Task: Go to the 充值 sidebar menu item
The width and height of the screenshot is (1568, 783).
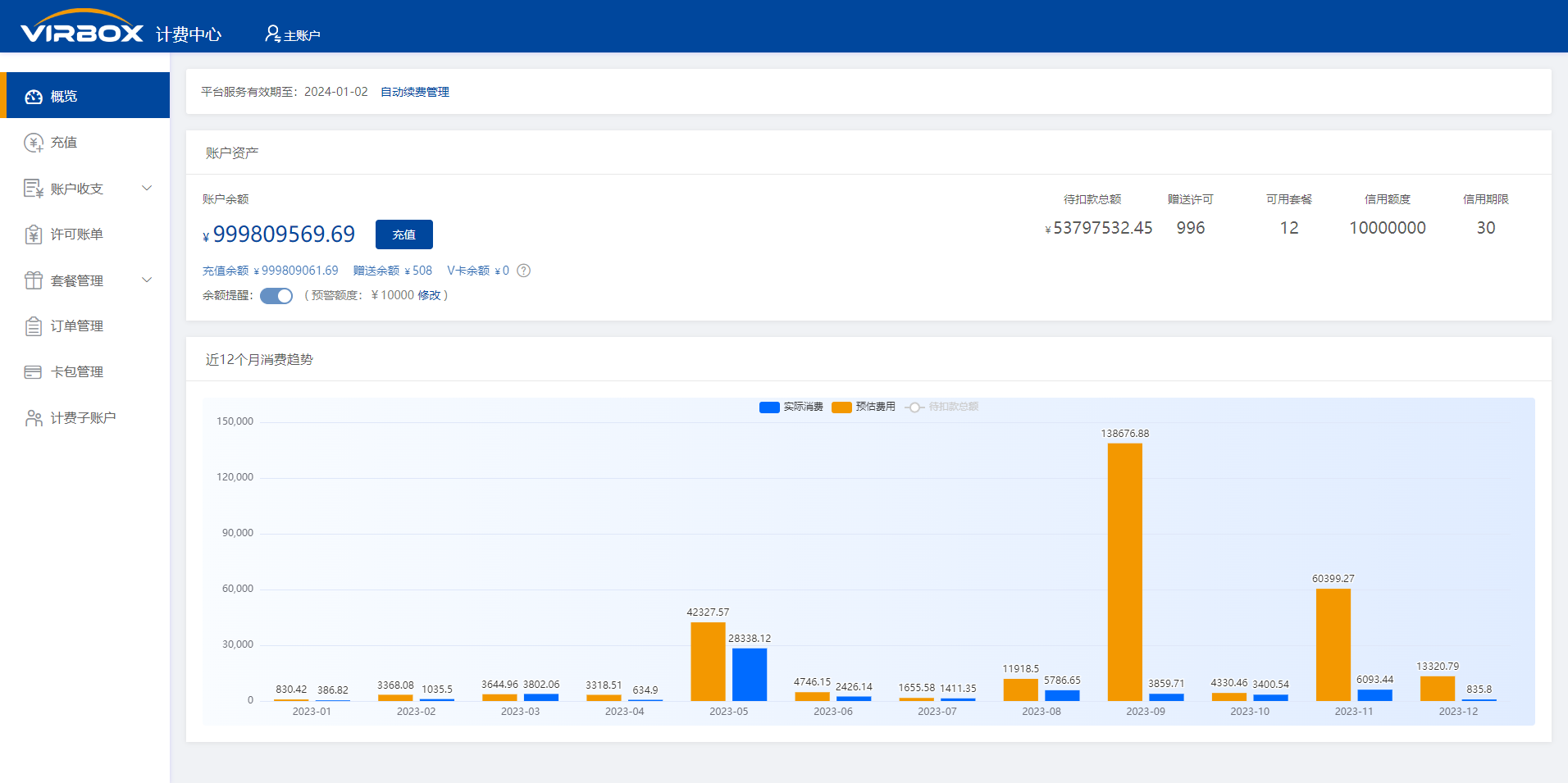Action: (85, 142)
